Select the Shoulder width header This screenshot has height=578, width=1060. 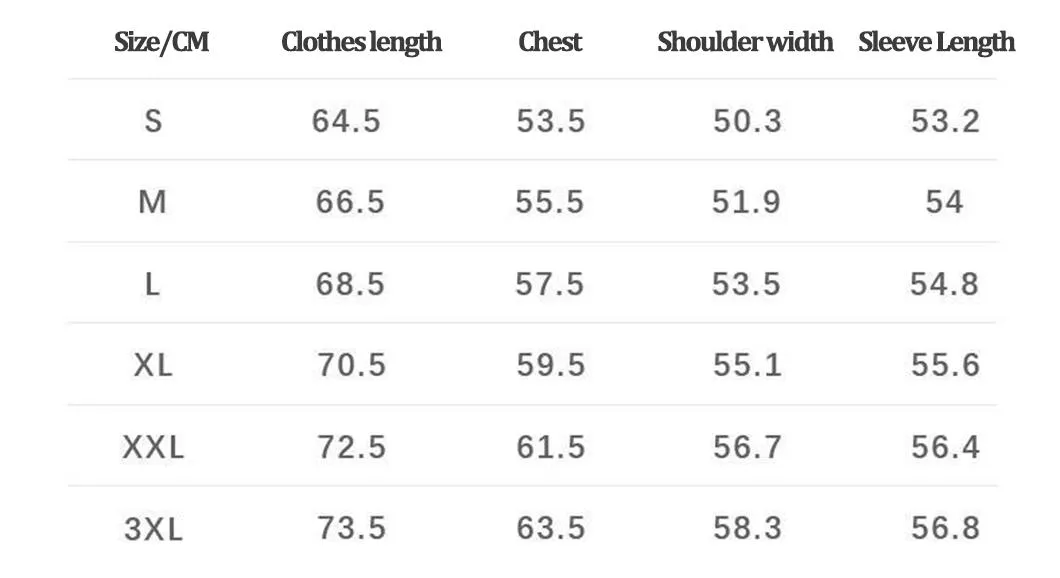coord(745,42)
